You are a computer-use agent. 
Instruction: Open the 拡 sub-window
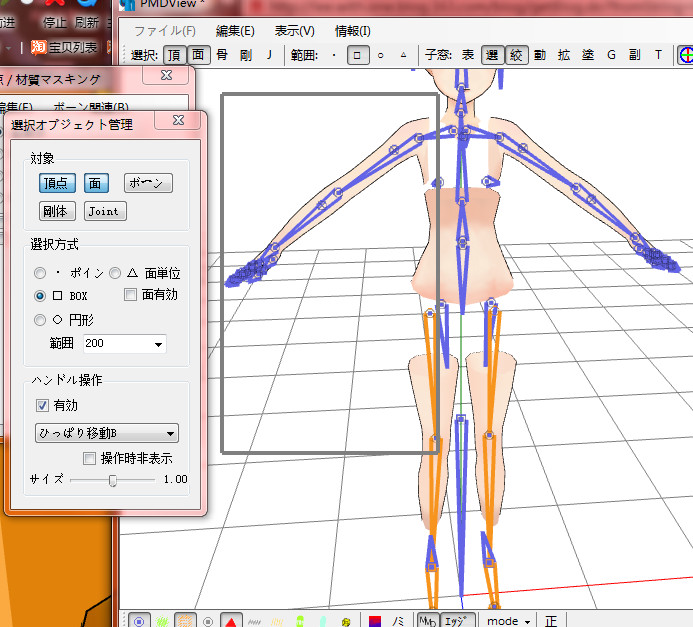click(564, 55)
